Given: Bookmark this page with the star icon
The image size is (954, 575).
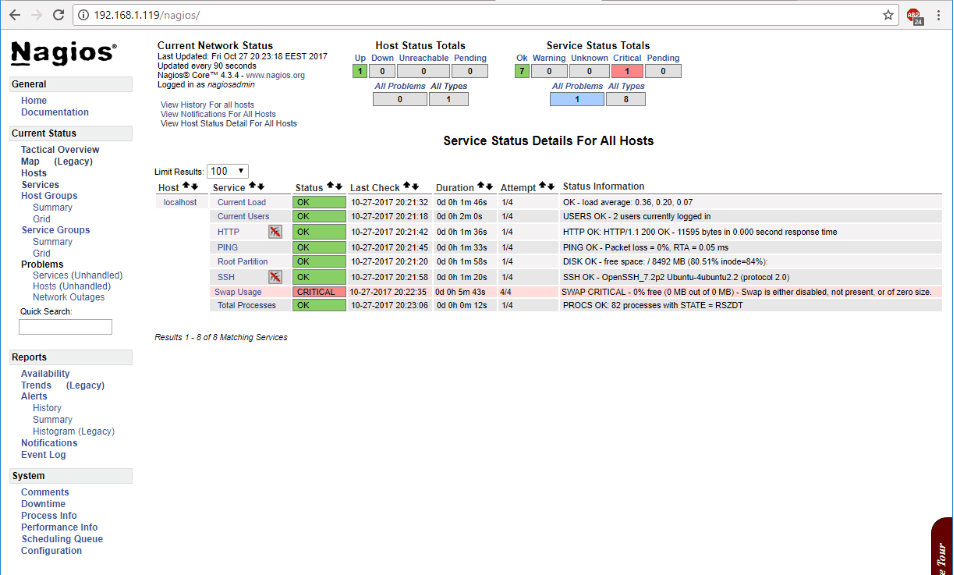Looking at the screenshot, I should point(888,15).
